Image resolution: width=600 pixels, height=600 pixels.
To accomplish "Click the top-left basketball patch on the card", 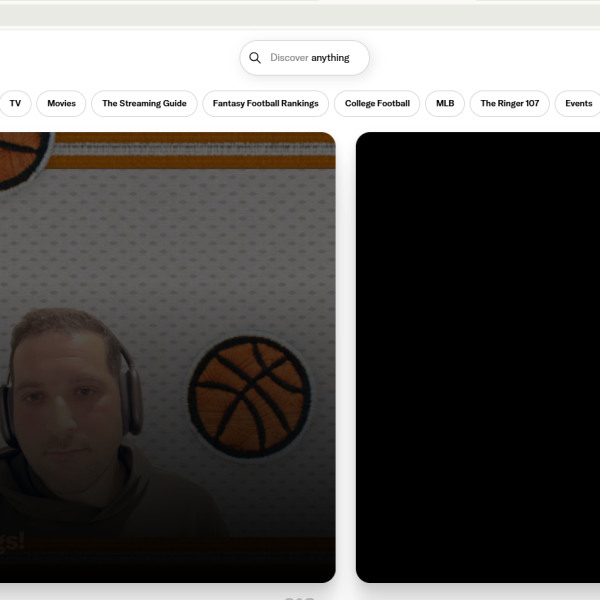I will (x=20, y=157).
